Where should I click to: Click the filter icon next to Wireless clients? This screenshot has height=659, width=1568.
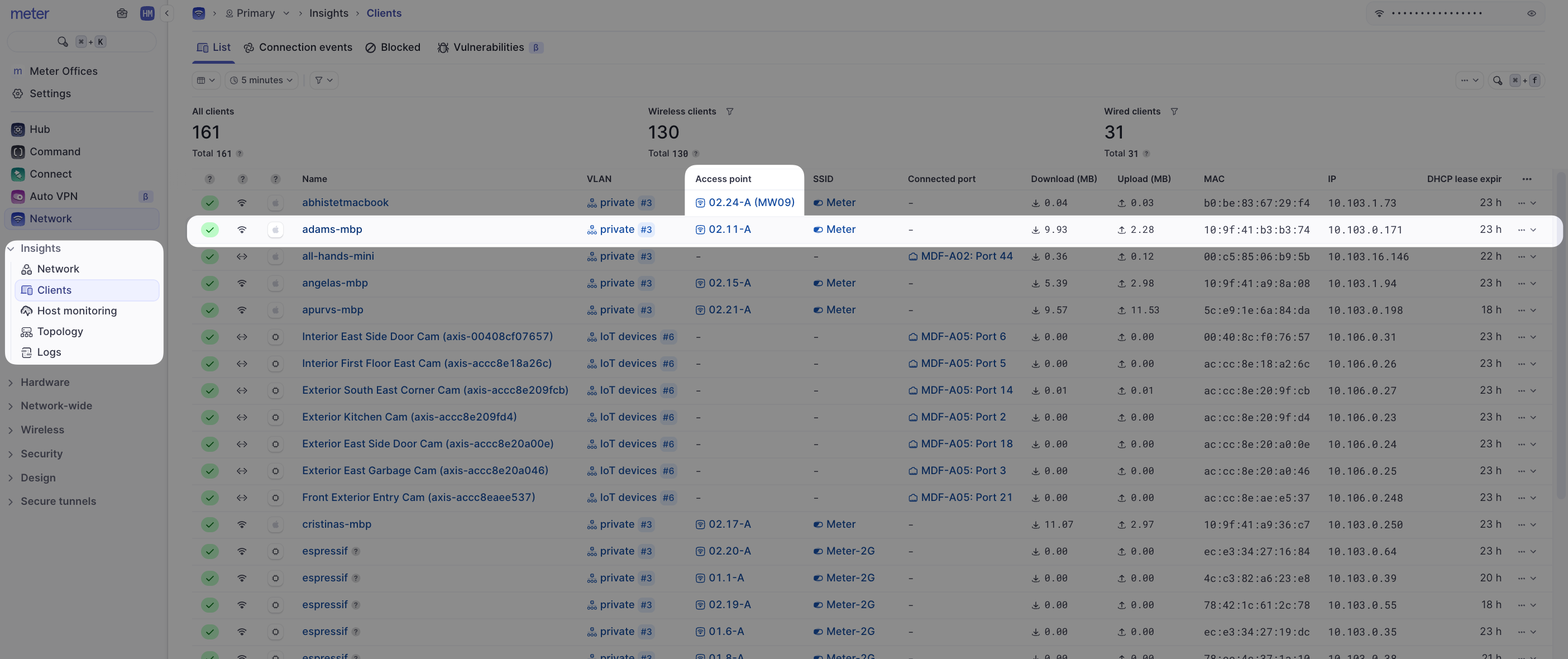pyautogui.click(x=729, y=111)
